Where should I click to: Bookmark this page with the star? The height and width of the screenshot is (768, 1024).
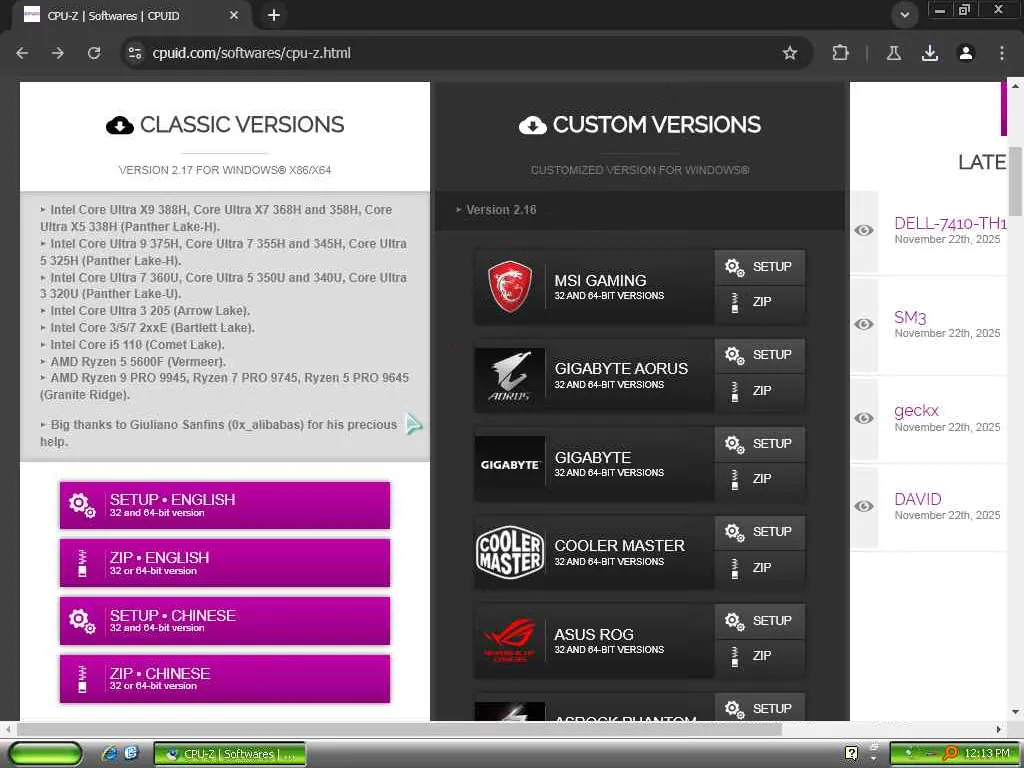[790, 53]
